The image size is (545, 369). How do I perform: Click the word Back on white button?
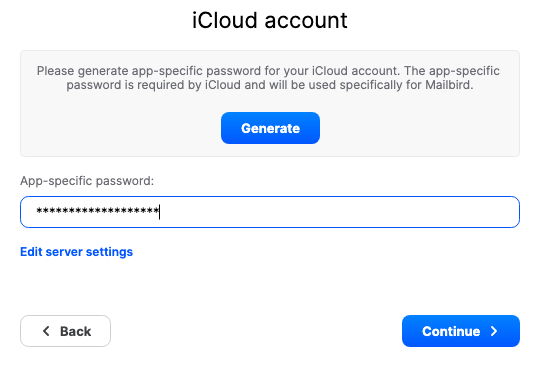click(75, 331)
